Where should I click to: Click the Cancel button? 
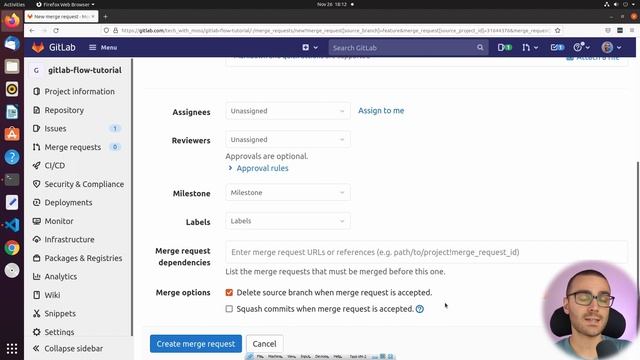pyautogui.click(x=264, y=344)
